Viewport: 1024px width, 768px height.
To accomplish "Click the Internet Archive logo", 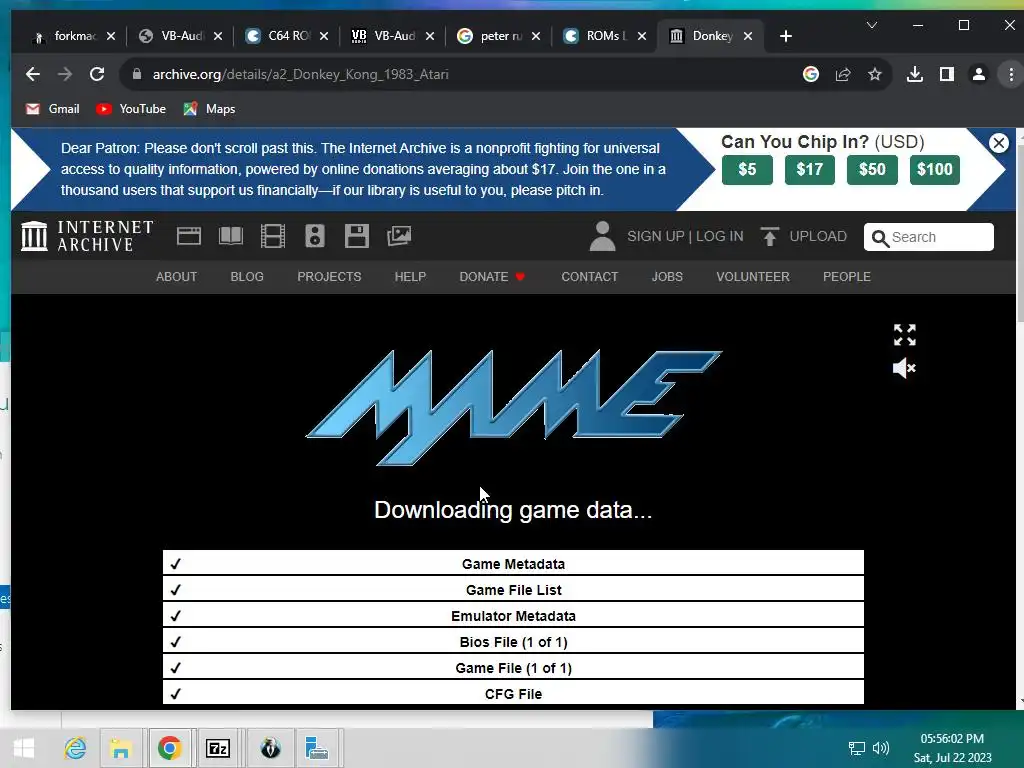I will 87,236.
